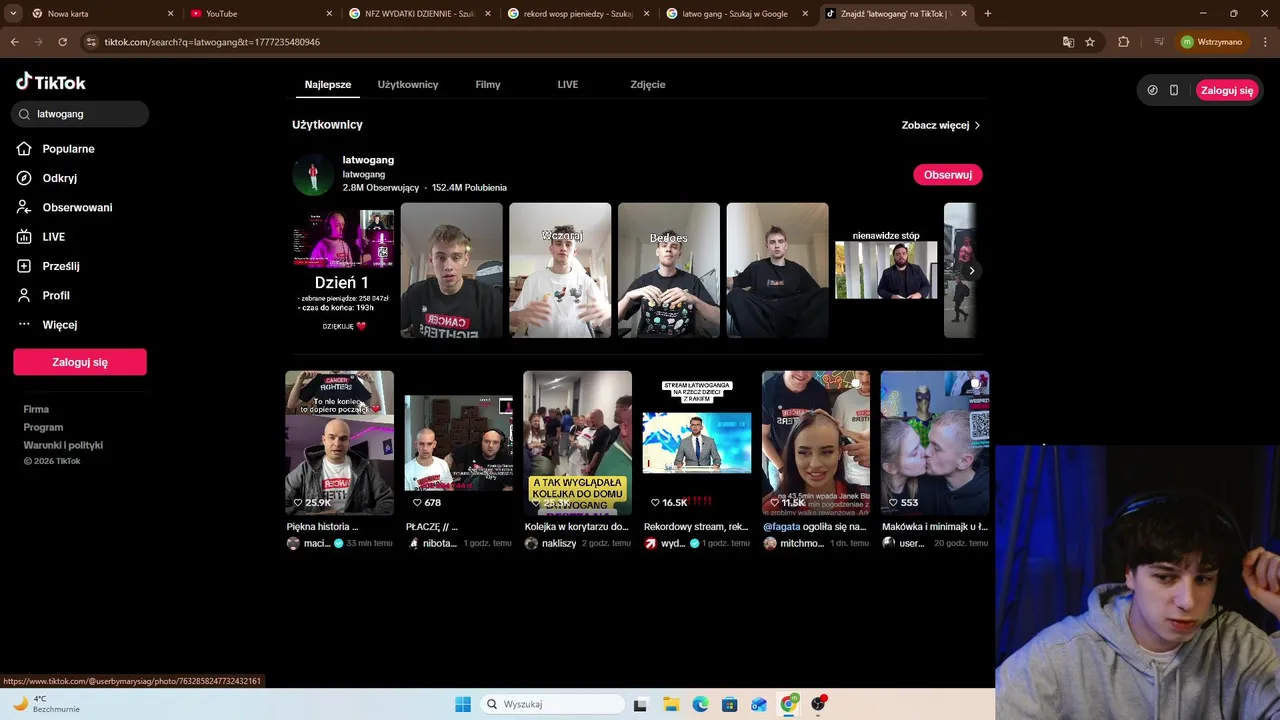
Task: Open Microsoft Edge from taskbar
Action: point(700,704)
